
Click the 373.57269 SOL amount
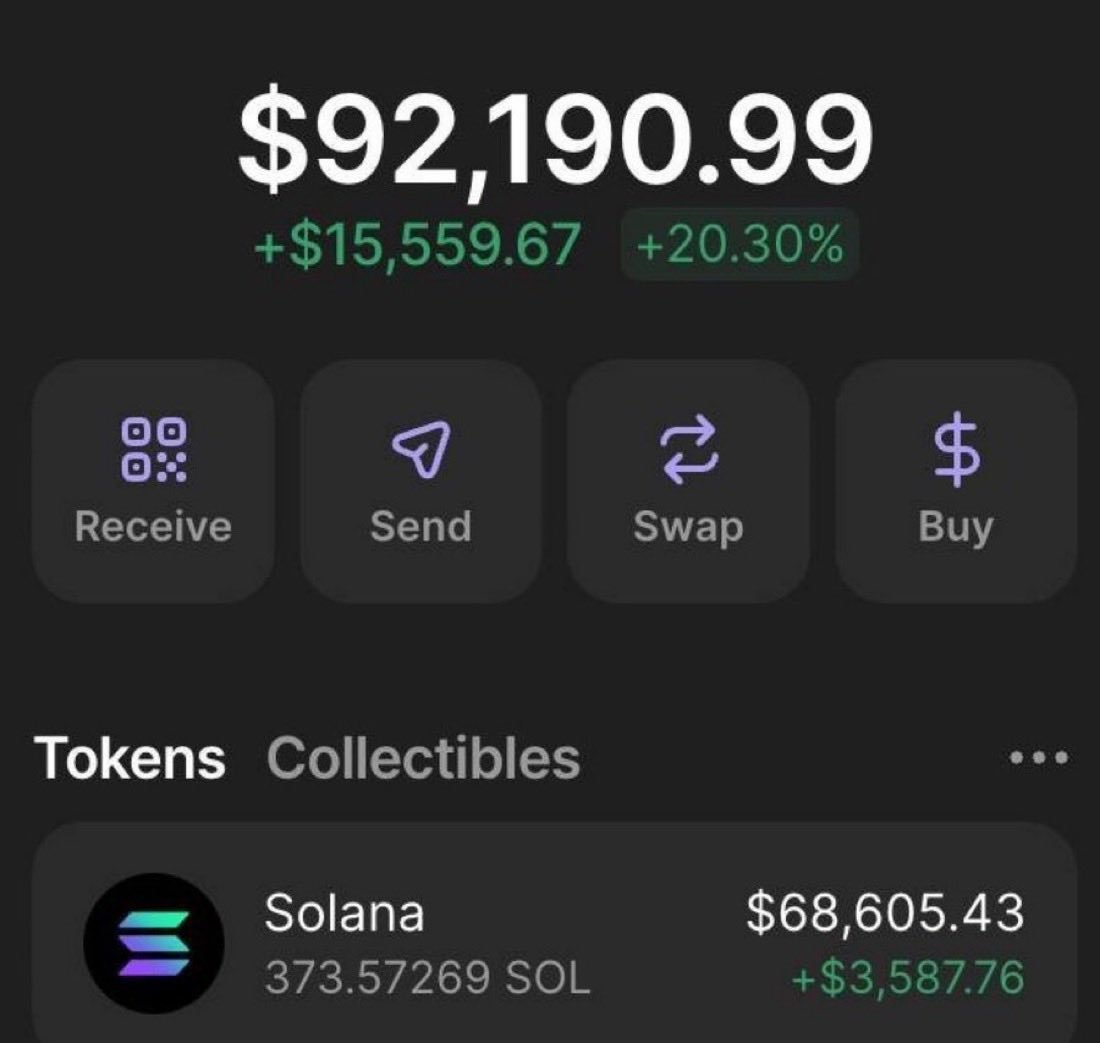(x=428, y=978)
